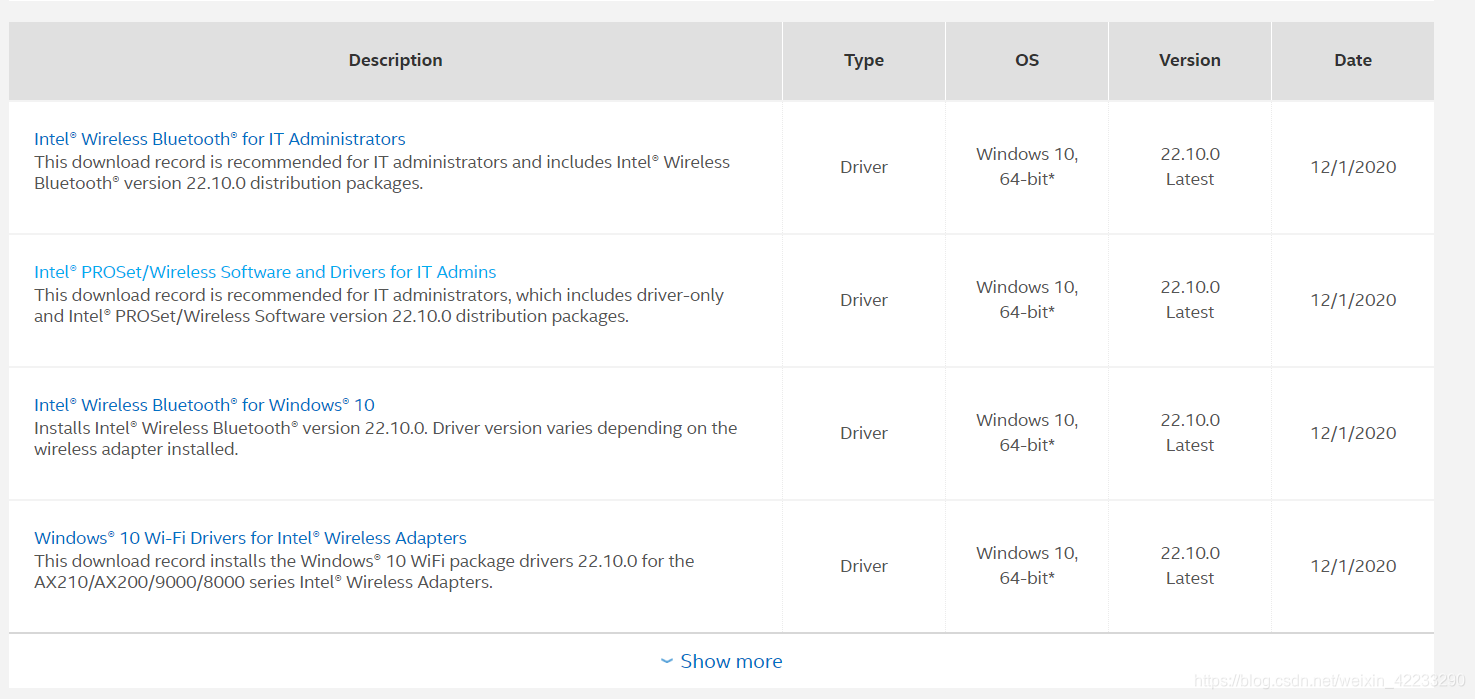Click version 22.10.0 Latest in Bluetooth Windows 10 row
This screenshot has height=699, width=1475.
click(1190, 433)
